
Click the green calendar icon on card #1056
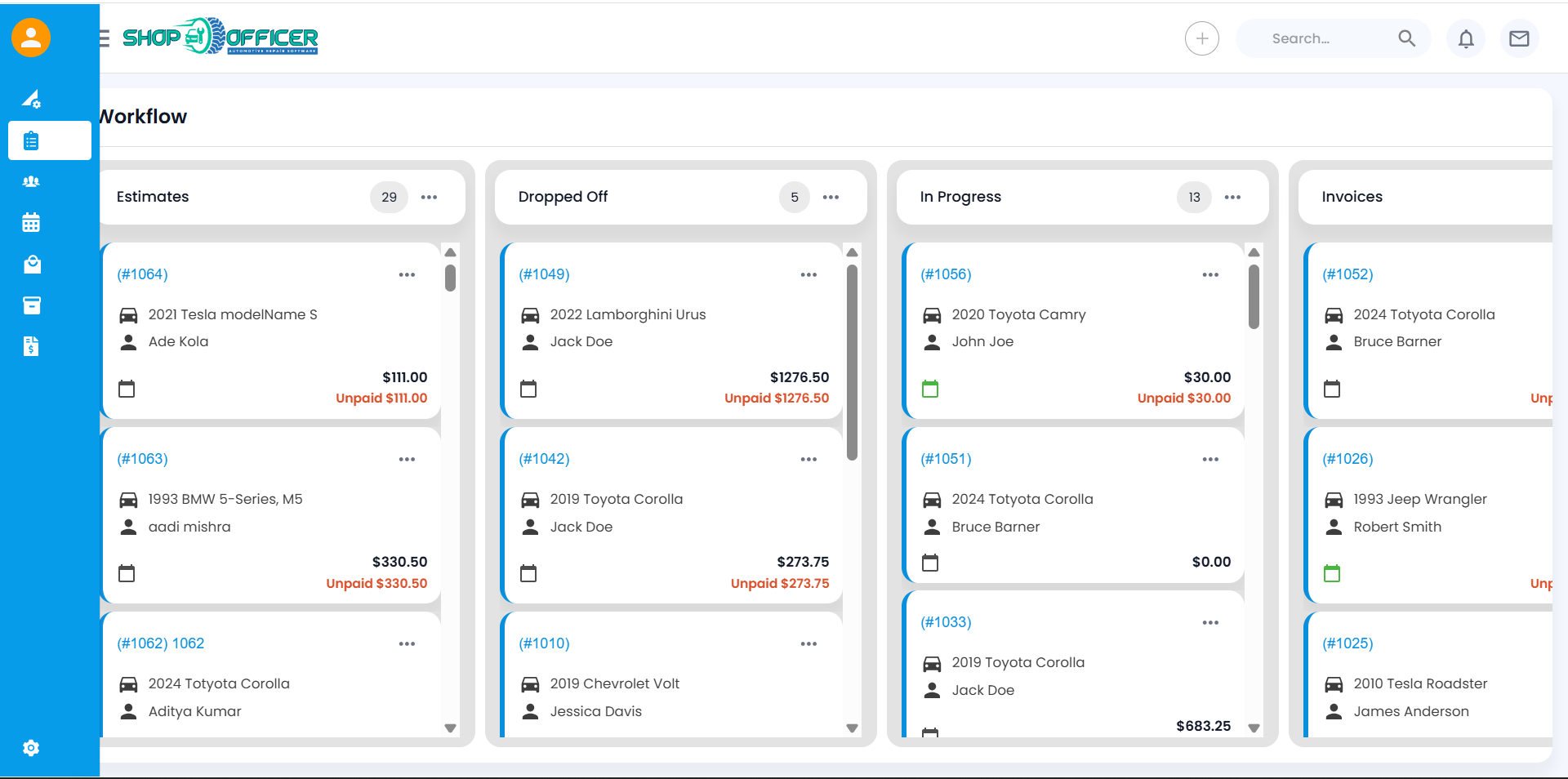point(930,389)
